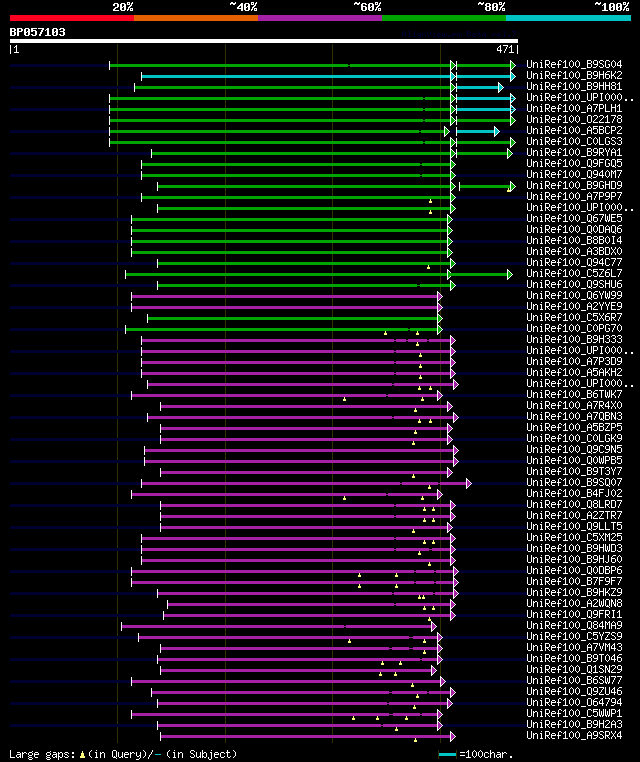The image size is (640, 762).
Task: View the UniRef100_Q1SN29 hit
Action: (x=574, y=669)
